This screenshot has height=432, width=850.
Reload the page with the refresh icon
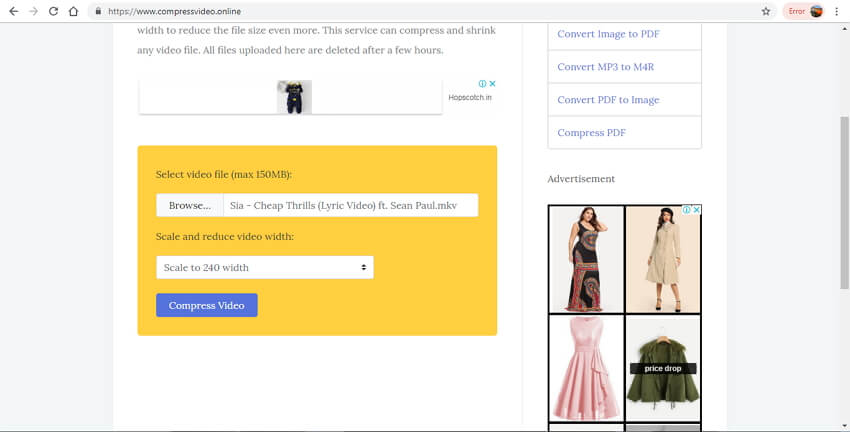click(53, 11)
